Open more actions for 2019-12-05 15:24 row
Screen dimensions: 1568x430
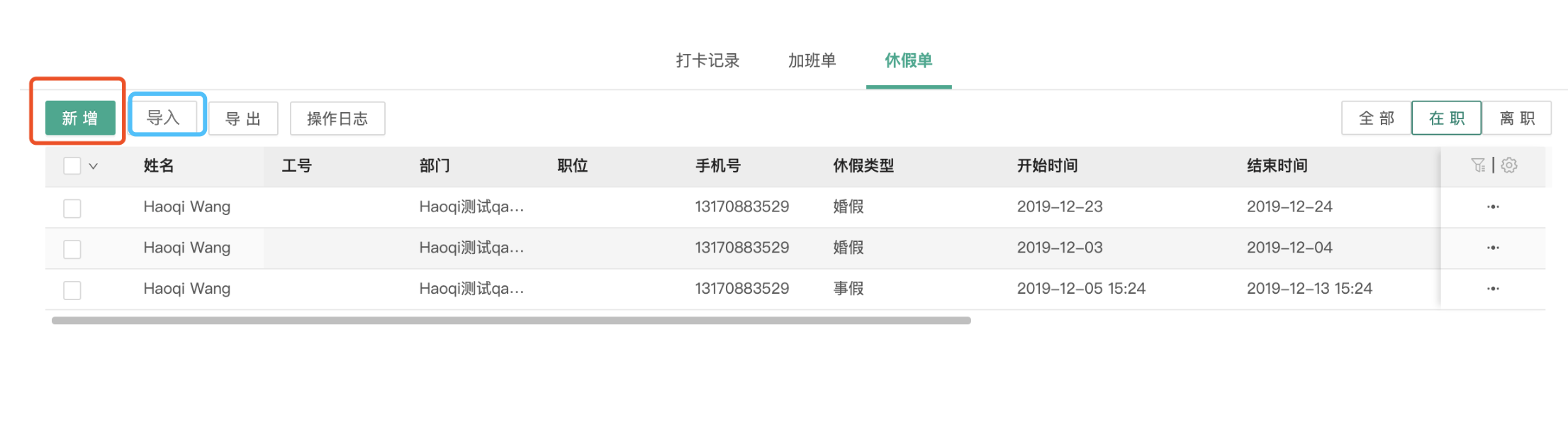point(1493,290)
